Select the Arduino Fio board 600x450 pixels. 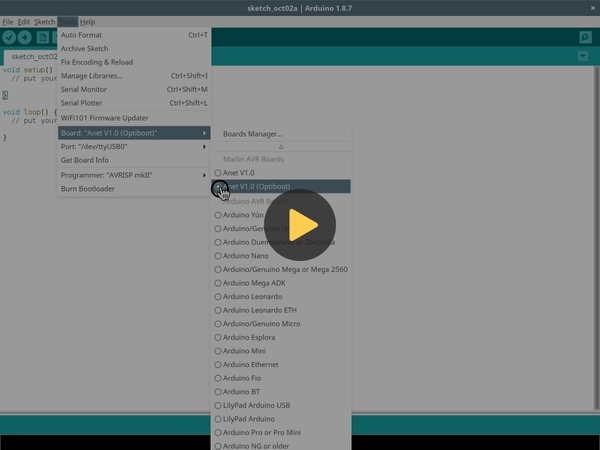click(x=281, y=378)
